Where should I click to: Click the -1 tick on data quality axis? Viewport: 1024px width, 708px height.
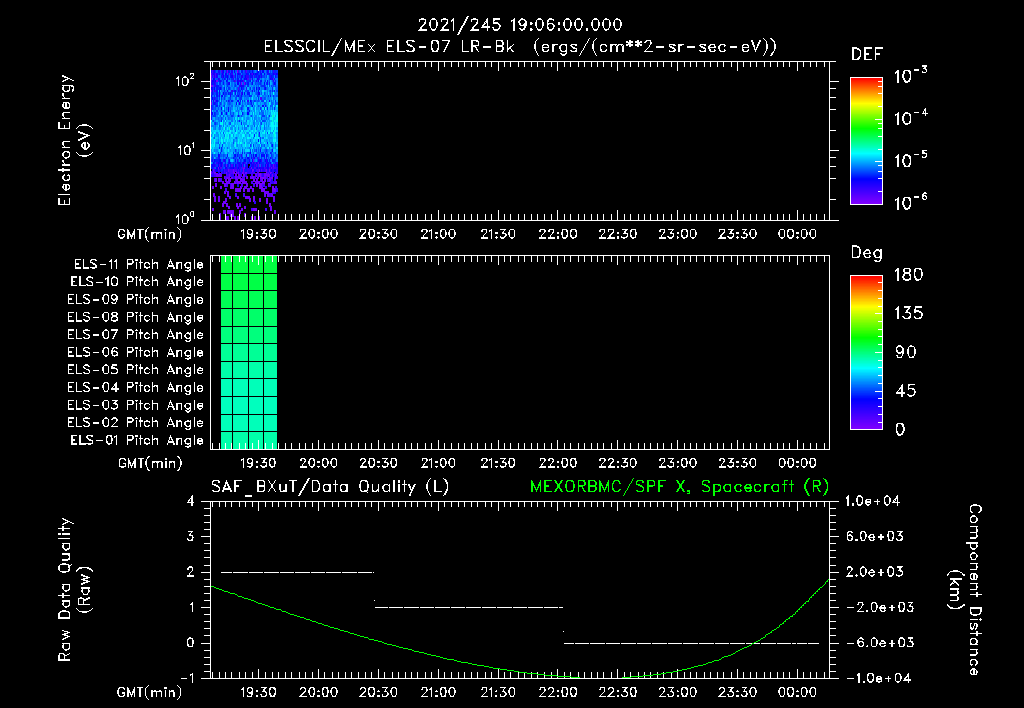(187, 678)
